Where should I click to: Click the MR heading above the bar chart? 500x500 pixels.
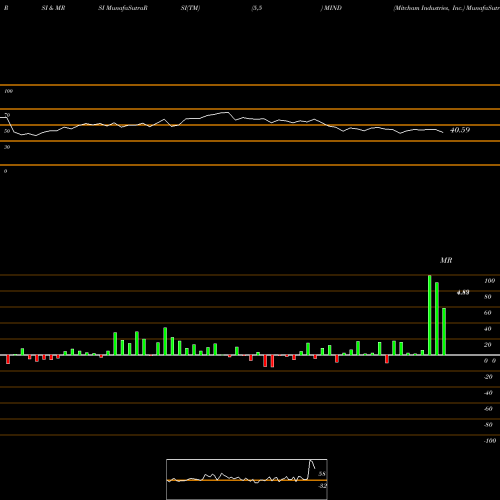coord(446,260)
